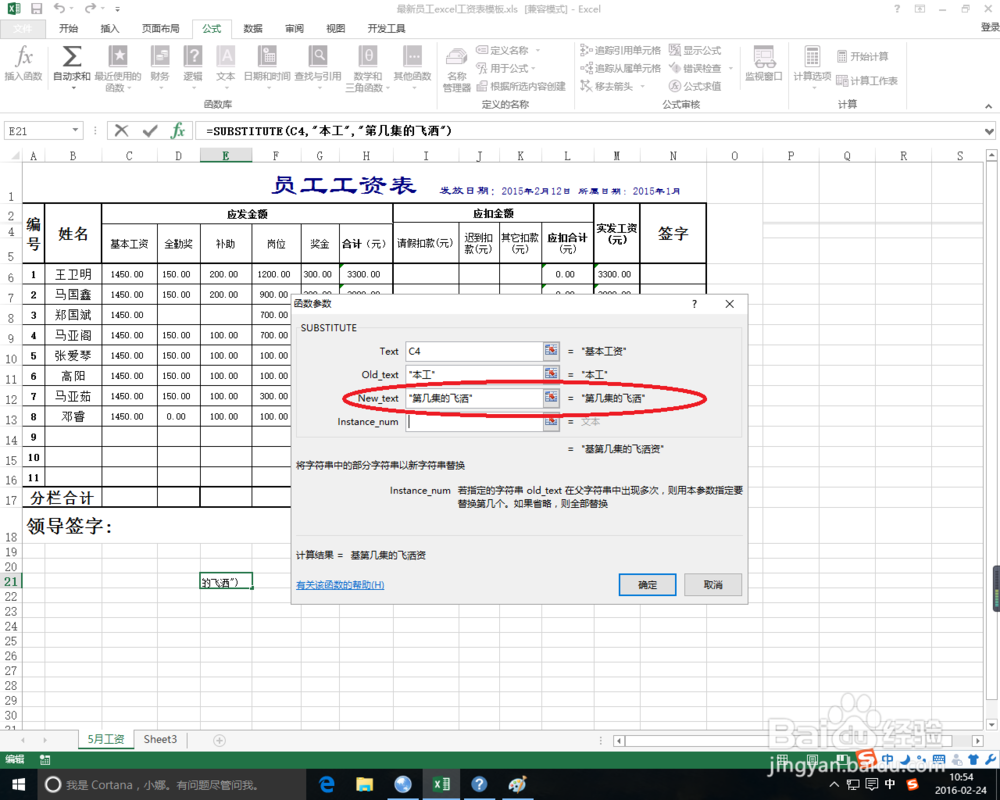Switch to the Data (数据) tab
This screenshot has height=800, width=1000.
[253, 29]
